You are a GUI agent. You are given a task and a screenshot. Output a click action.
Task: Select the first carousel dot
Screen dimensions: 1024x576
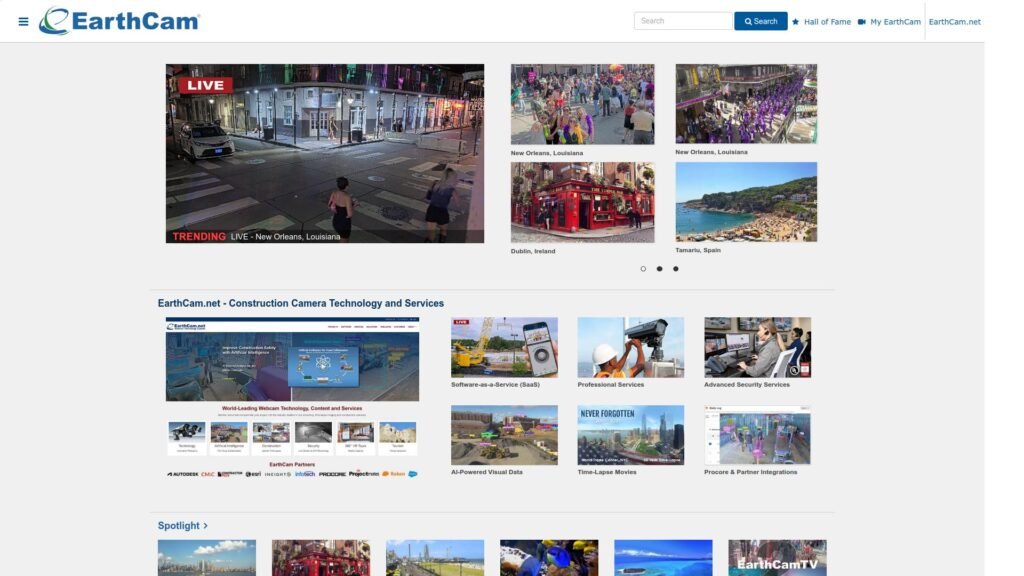pos(643,268)
